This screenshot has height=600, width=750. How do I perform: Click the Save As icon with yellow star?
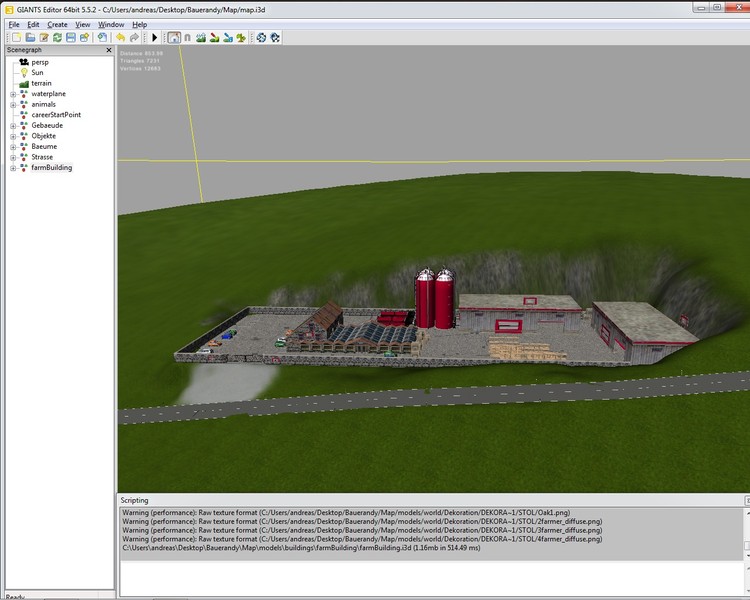pyautogui.click(x=85, y=37)
